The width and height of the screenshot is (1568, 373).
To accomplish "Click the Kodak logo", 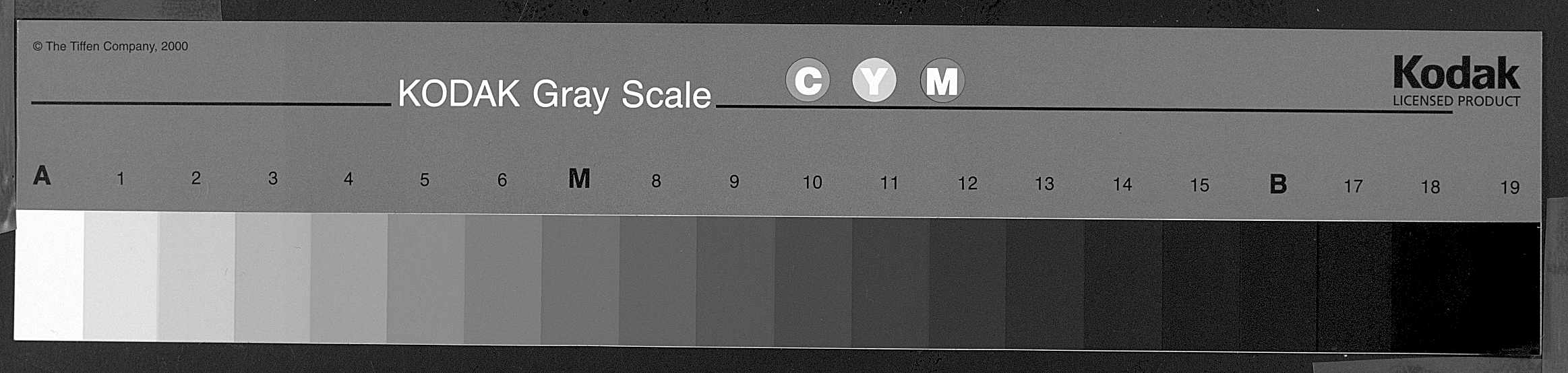I will (x=1456, y=74).
